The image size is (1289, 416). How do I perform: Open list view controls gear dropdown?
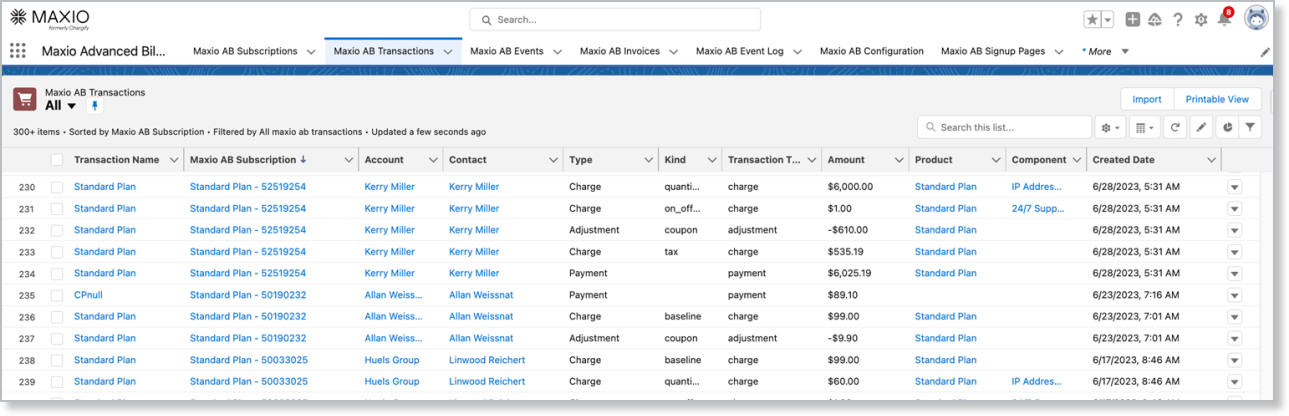1109,127
